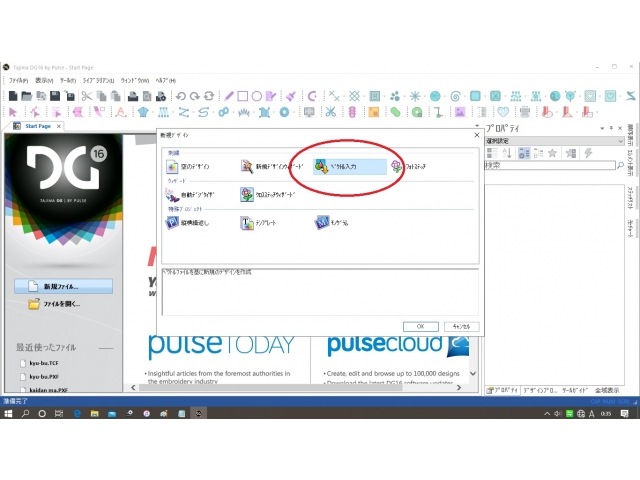Click the scissors cut icon in the toolbar
The image size is (640, 480).
coord(87,96)
